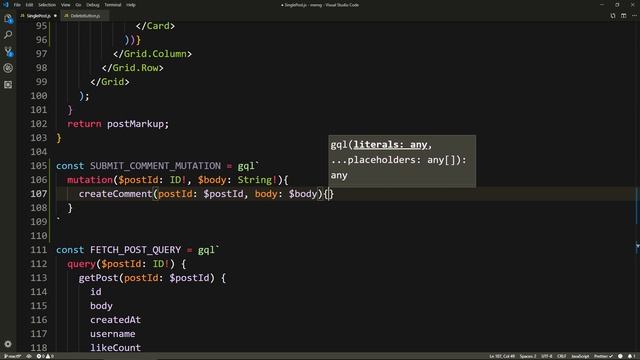Image resolution: width=640 pixels, height=360 pixels.
Task: Open the File menu
Action: 17,5
